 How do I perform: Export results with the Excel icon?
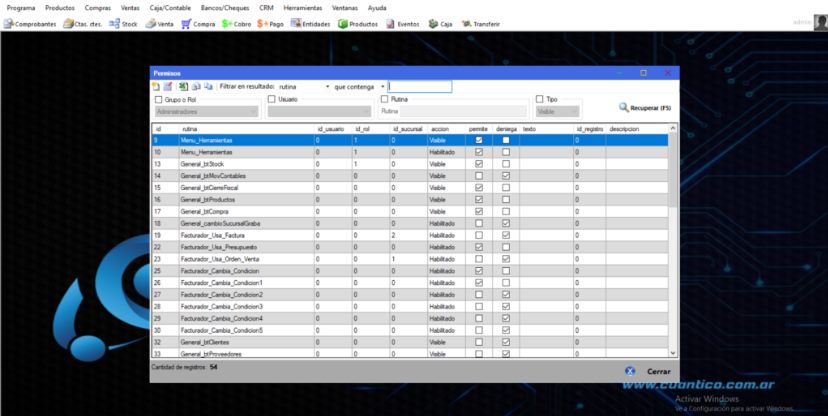[183, 86]
